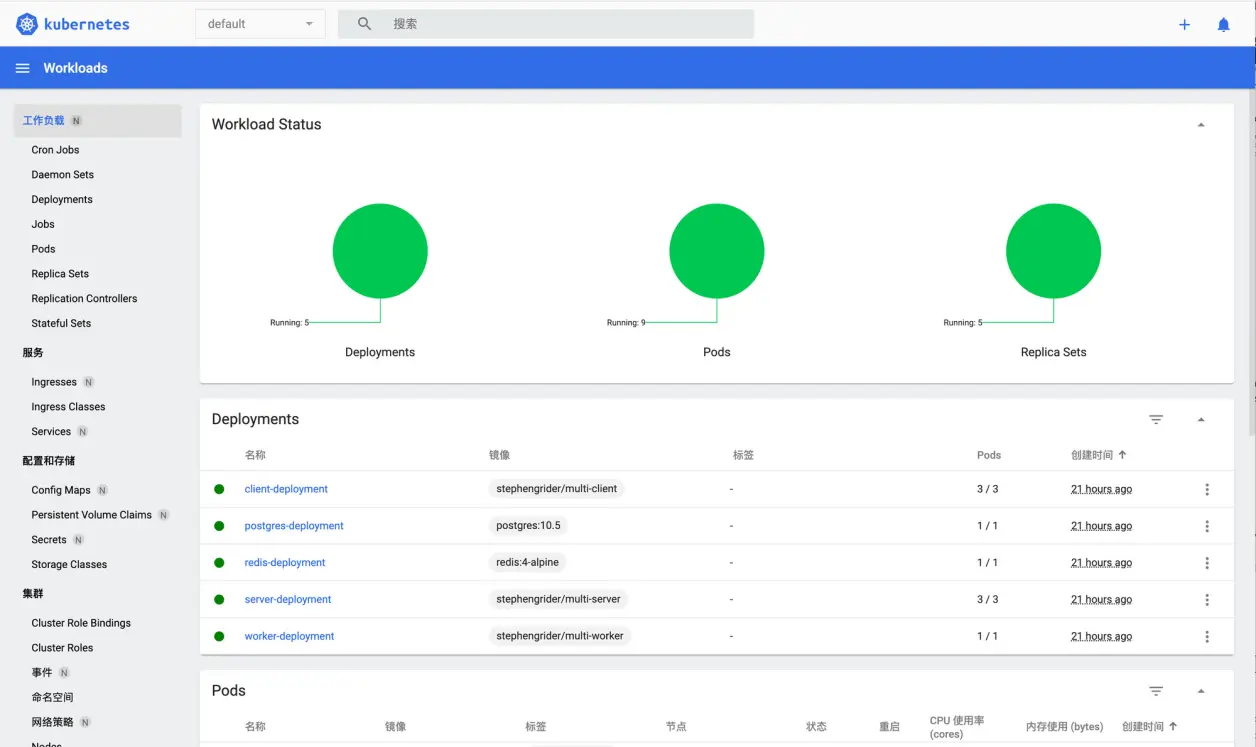Click green status dot of server-deployment
Screen dimensions: 1256x747
[219, 600]
